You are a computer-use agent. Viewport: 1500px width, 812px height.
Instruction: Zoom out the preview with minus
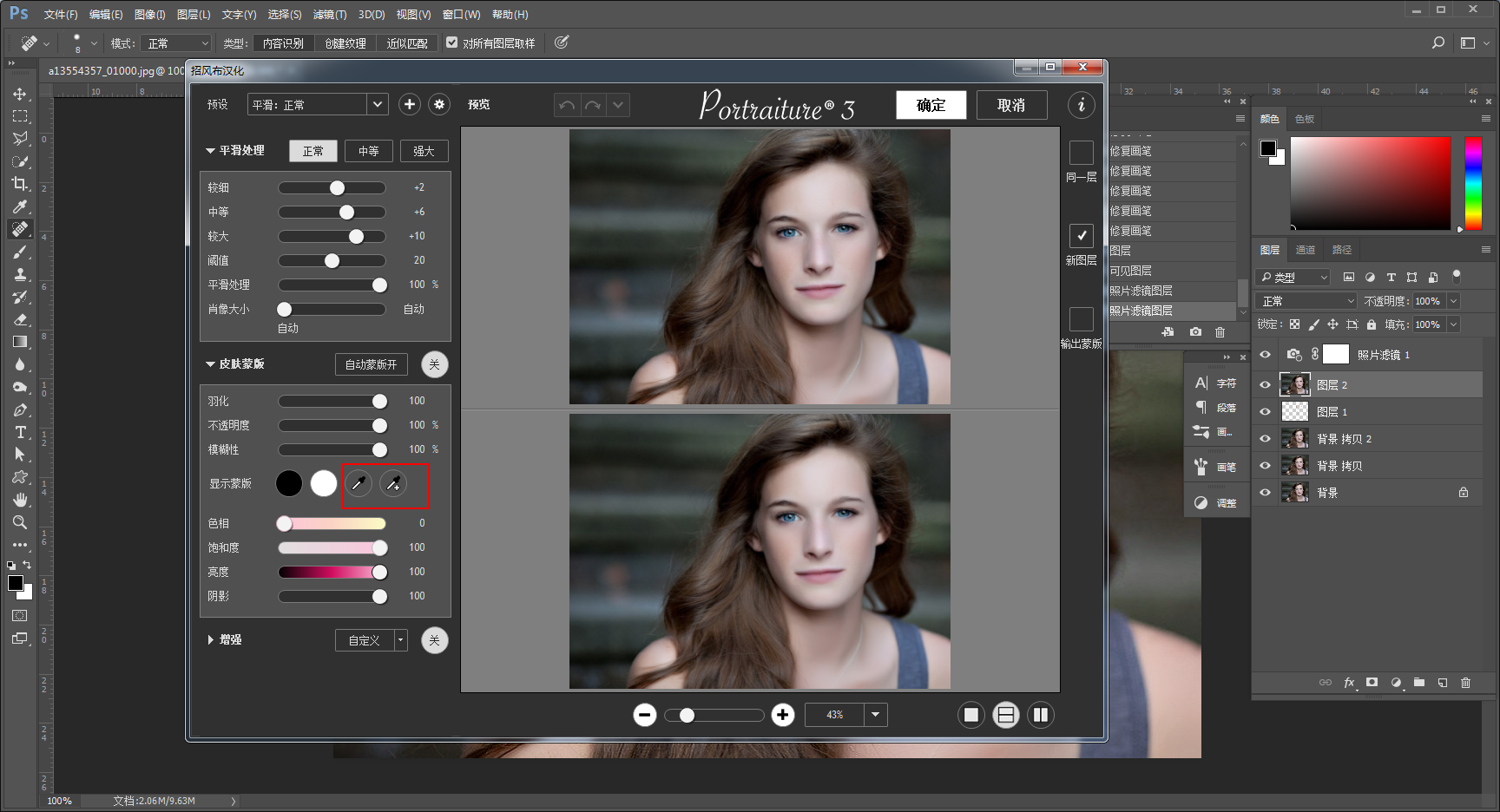pos(645,715)
